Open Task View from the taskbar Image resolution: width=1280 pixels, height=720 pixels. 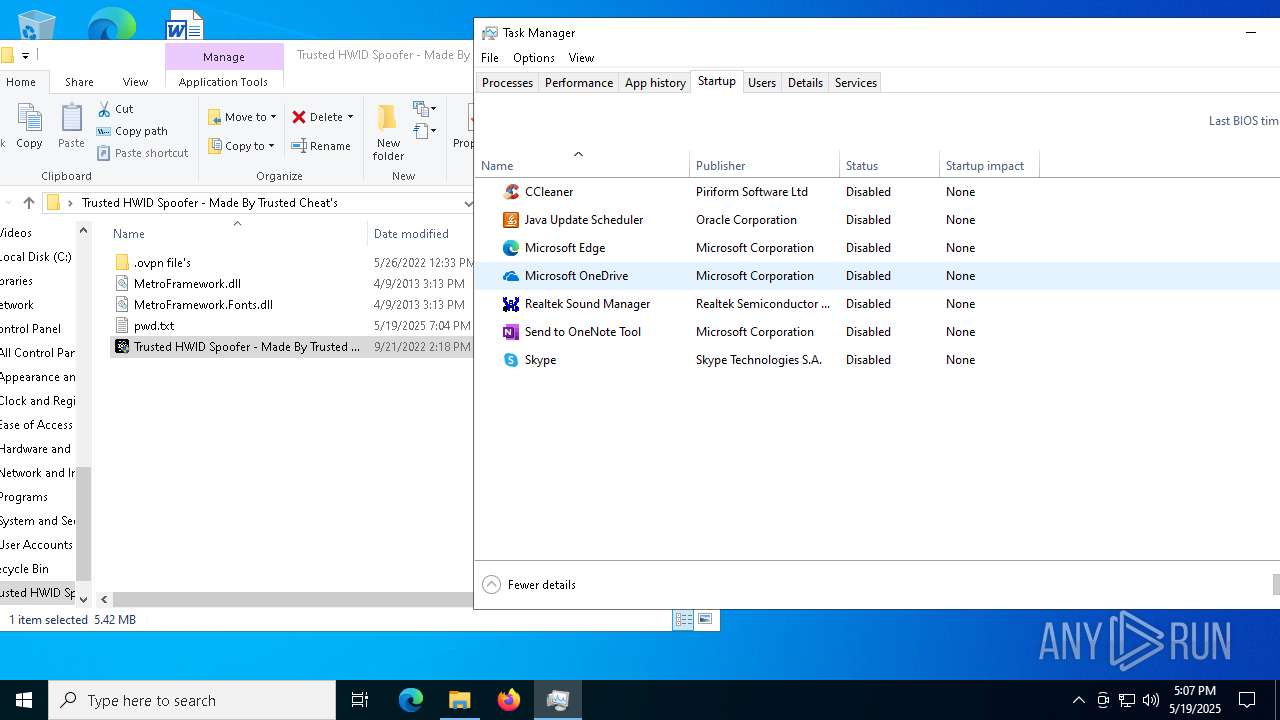click(360, 700)
